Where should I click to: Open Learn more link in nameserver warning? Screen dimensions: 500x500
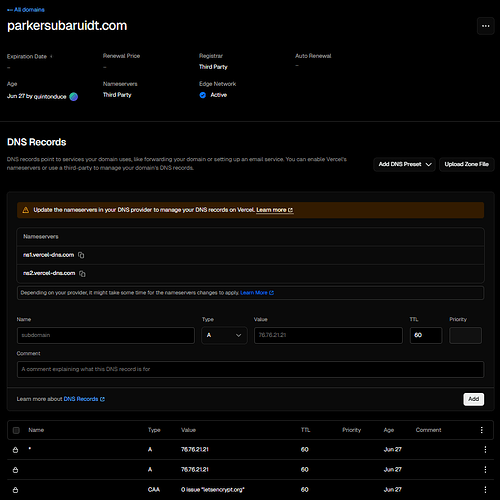[x=275, y=210]
